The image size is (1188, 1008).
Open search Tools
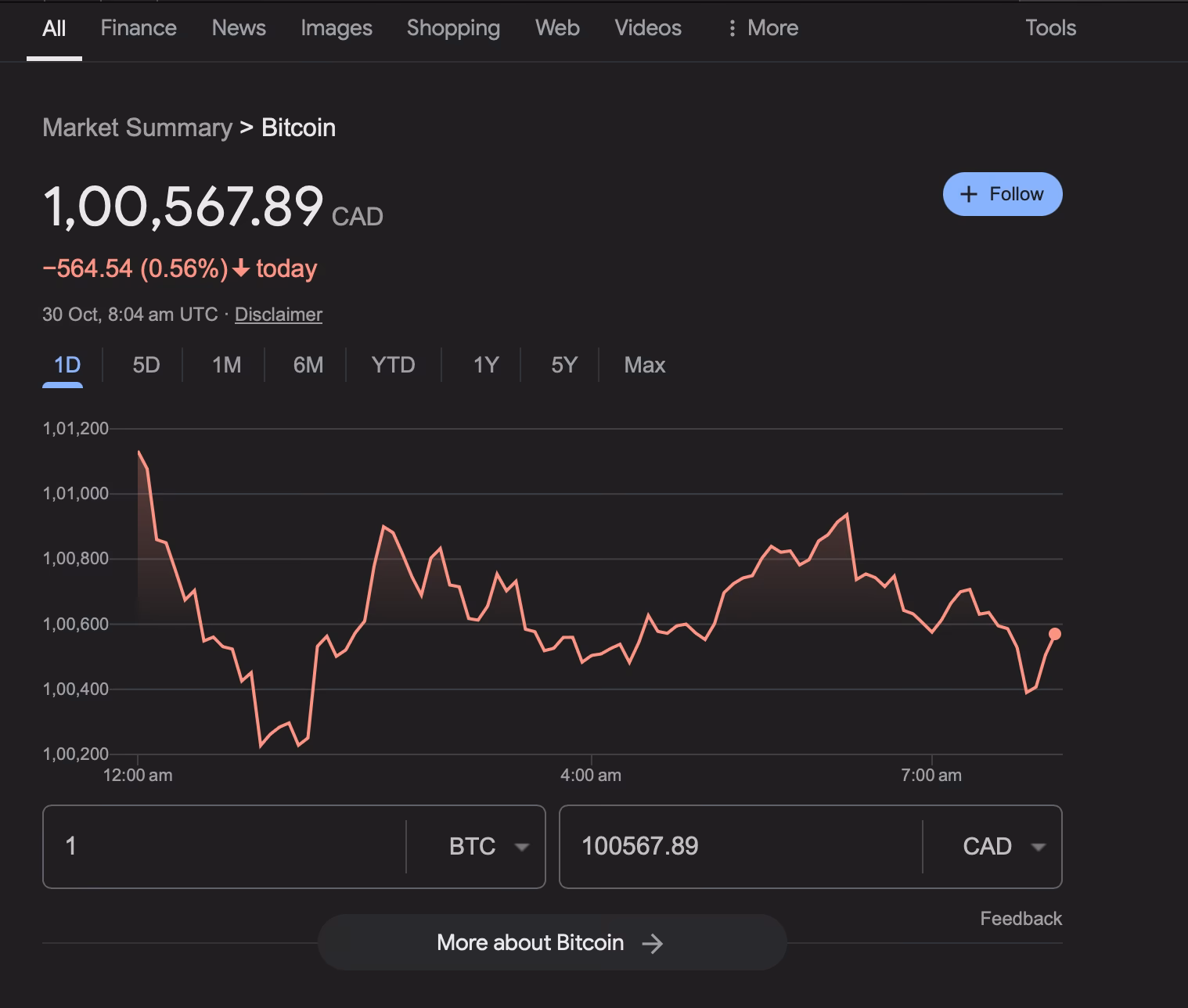point(1049,28)
